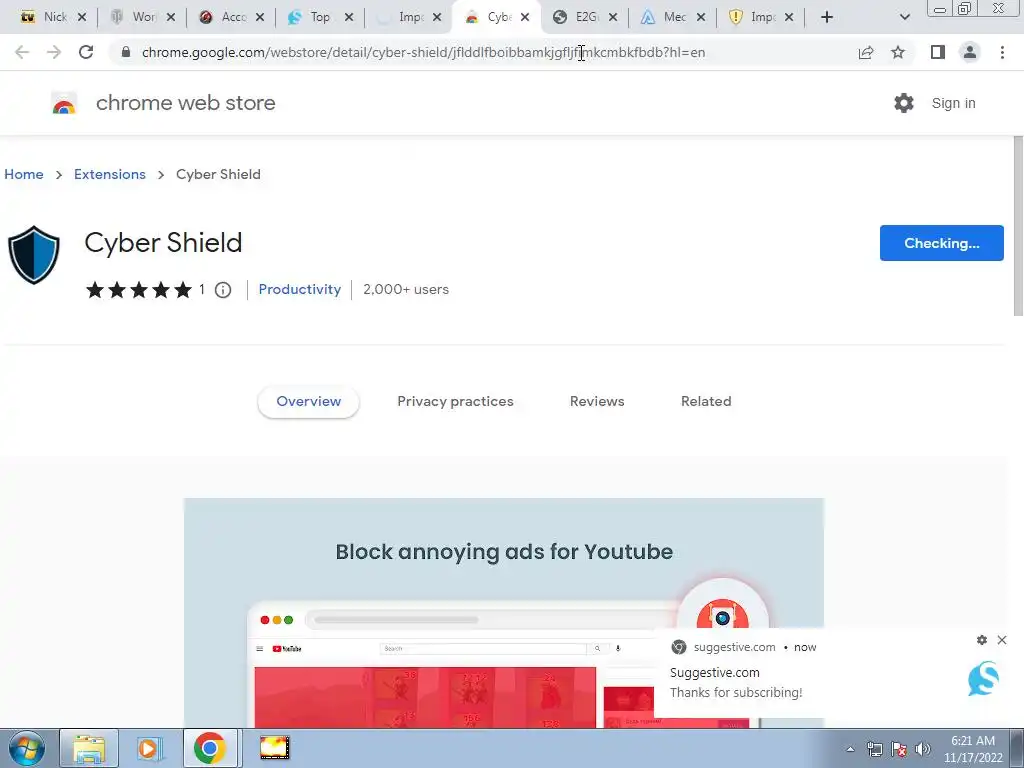This screenshot has width=1024, height=768.
Task: Open the volume speaker tray icon
Action: coord(923,749)
